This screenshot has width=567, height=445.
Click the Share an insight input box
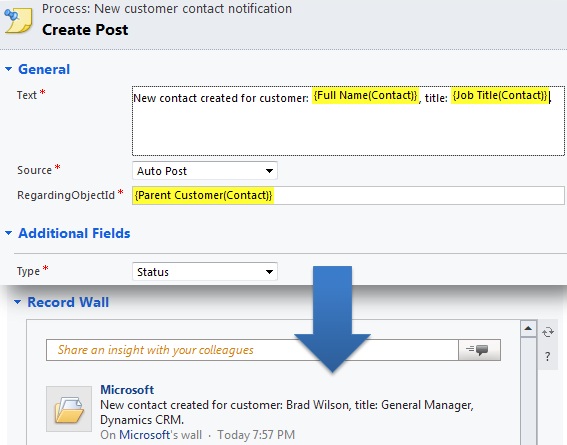pyautogui.click(x=252, y=350)
